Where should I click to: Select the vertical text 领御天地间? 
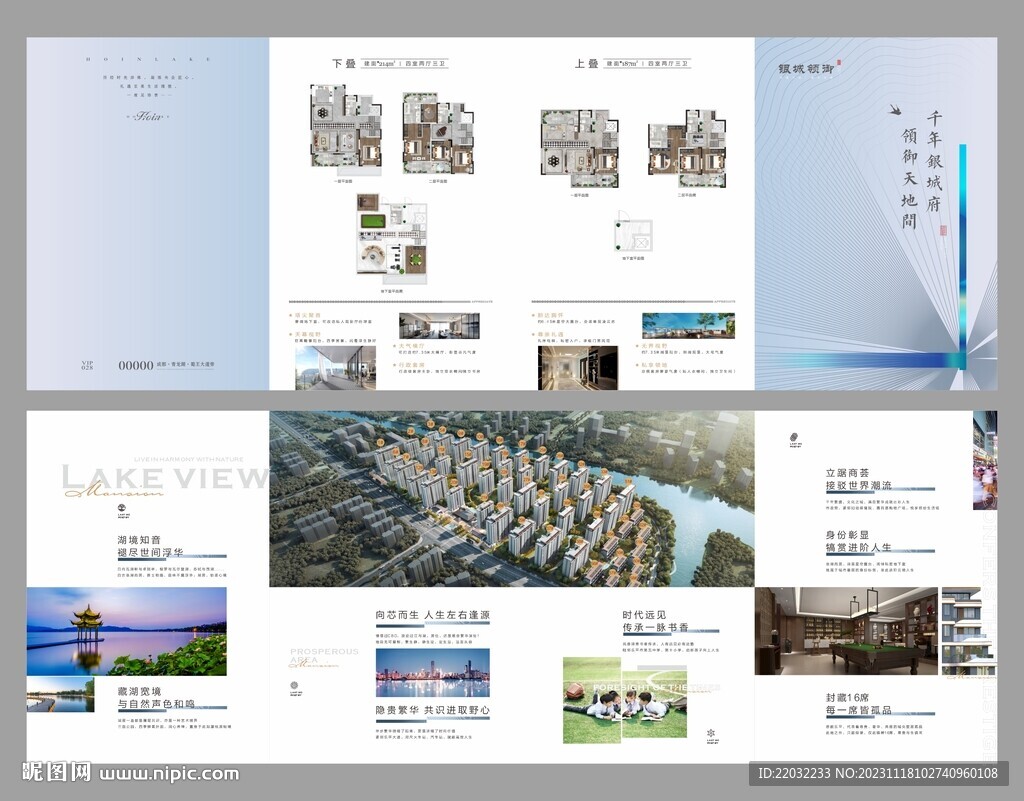(910, 178)
